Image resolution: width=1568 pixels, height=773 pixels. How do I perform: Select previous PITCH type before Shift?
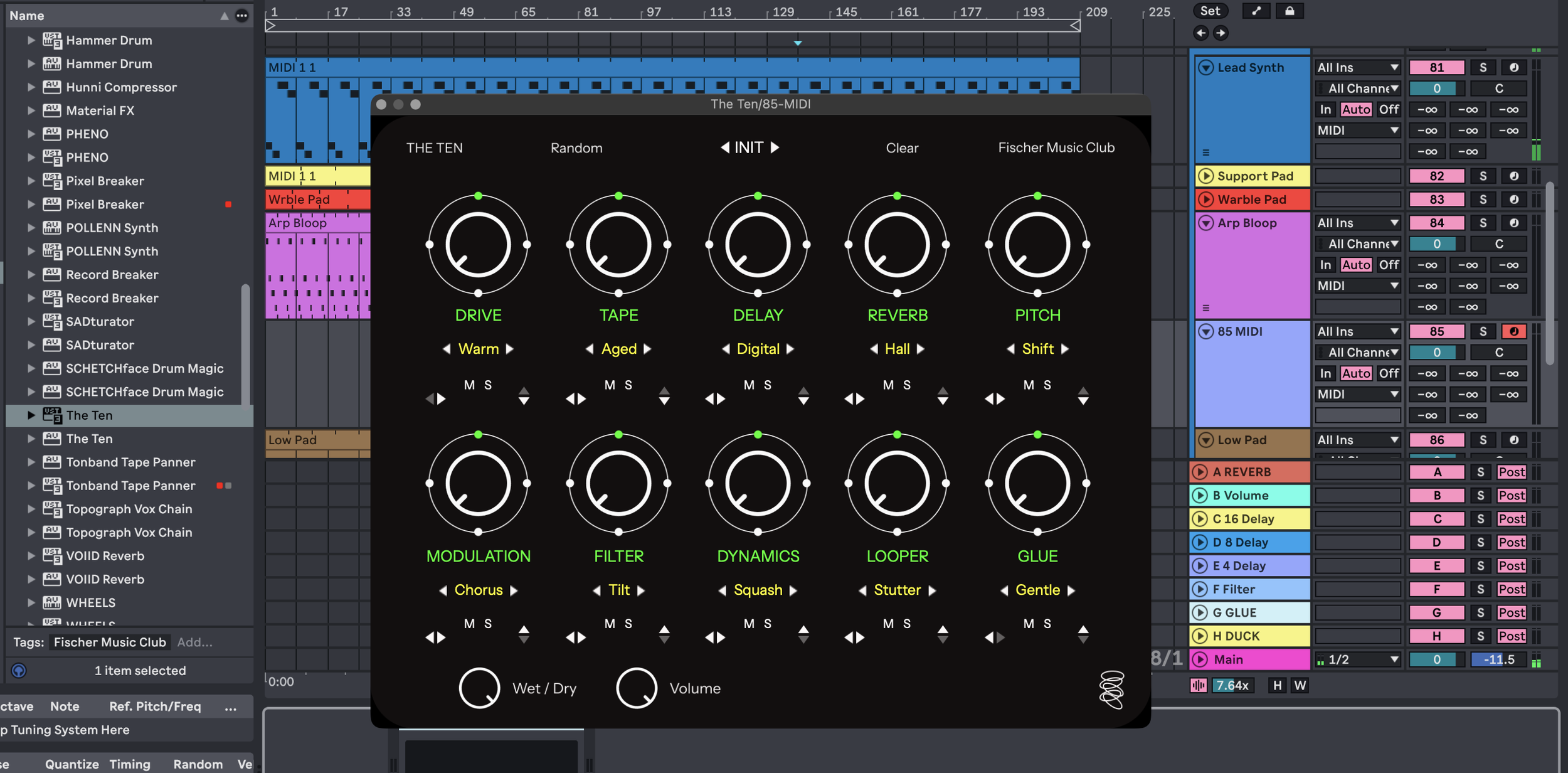(1010, 349)
